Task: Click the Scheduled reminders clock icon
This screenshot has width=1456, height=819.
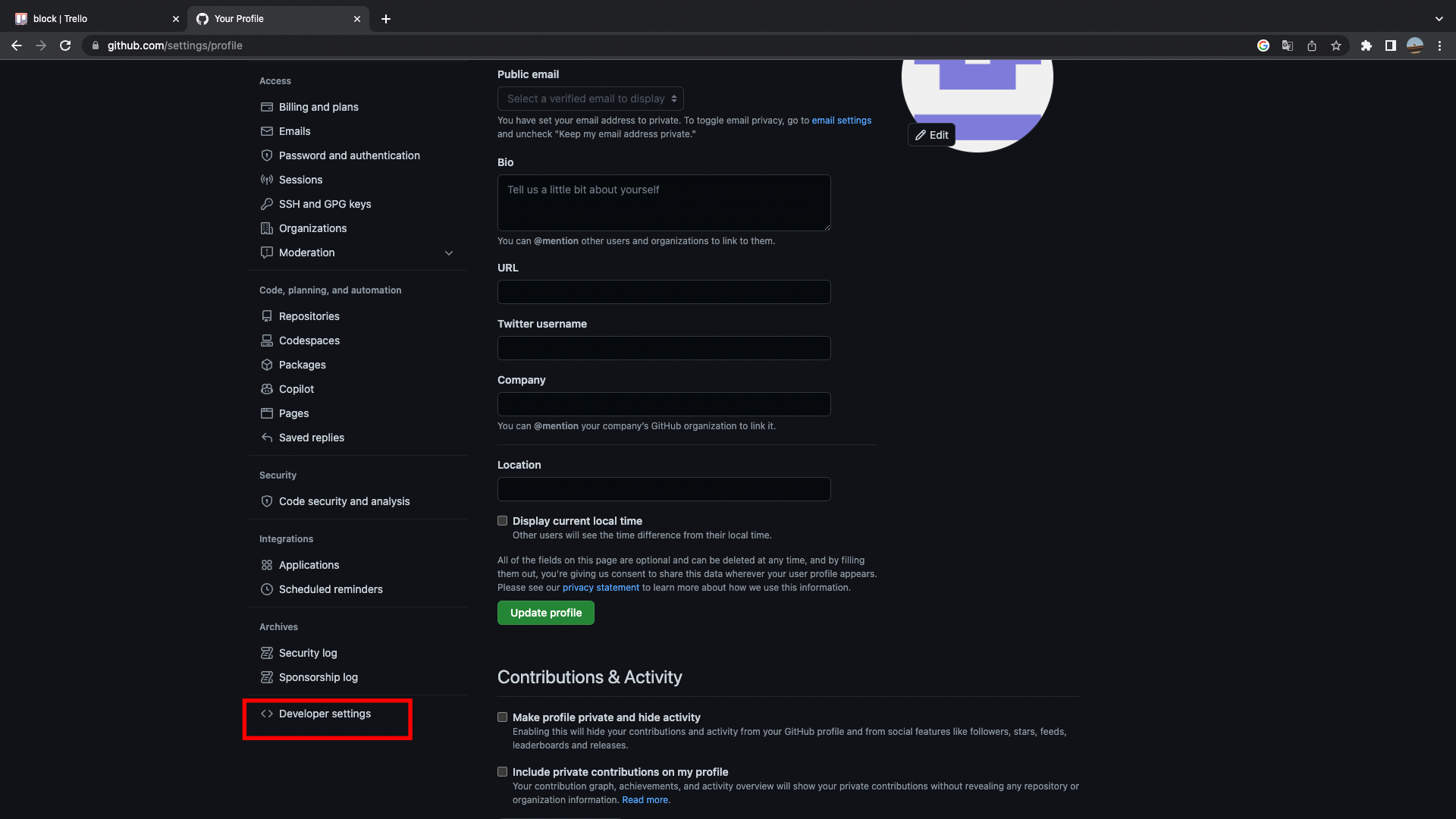Action: 267,589
